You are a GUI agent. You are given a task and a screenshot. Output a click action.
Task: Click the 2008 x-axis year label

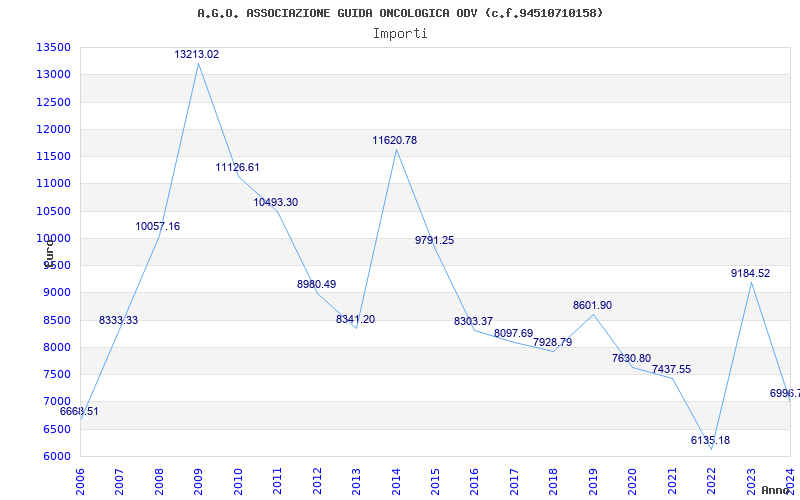pyautogui.click(x=159, y=482)
